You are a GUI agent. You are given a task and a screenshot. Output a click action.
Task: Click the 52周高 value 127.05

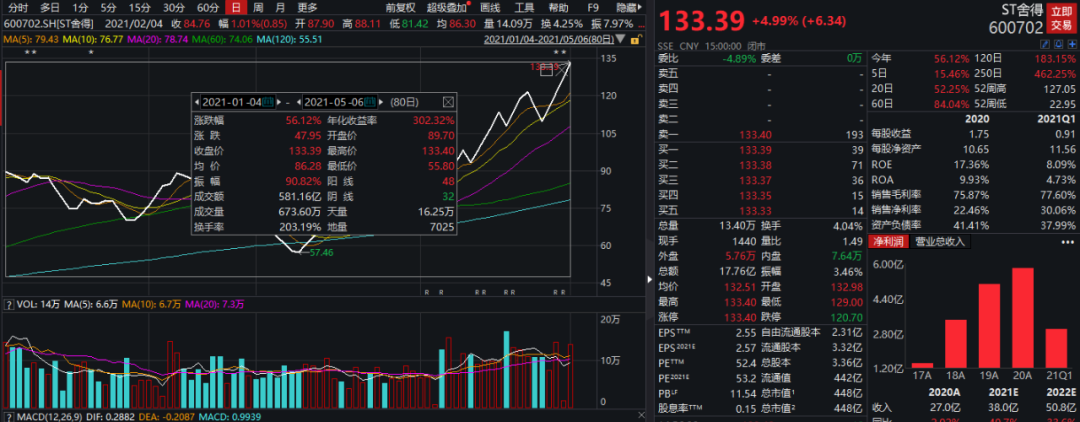click(x=1058, y=89)
